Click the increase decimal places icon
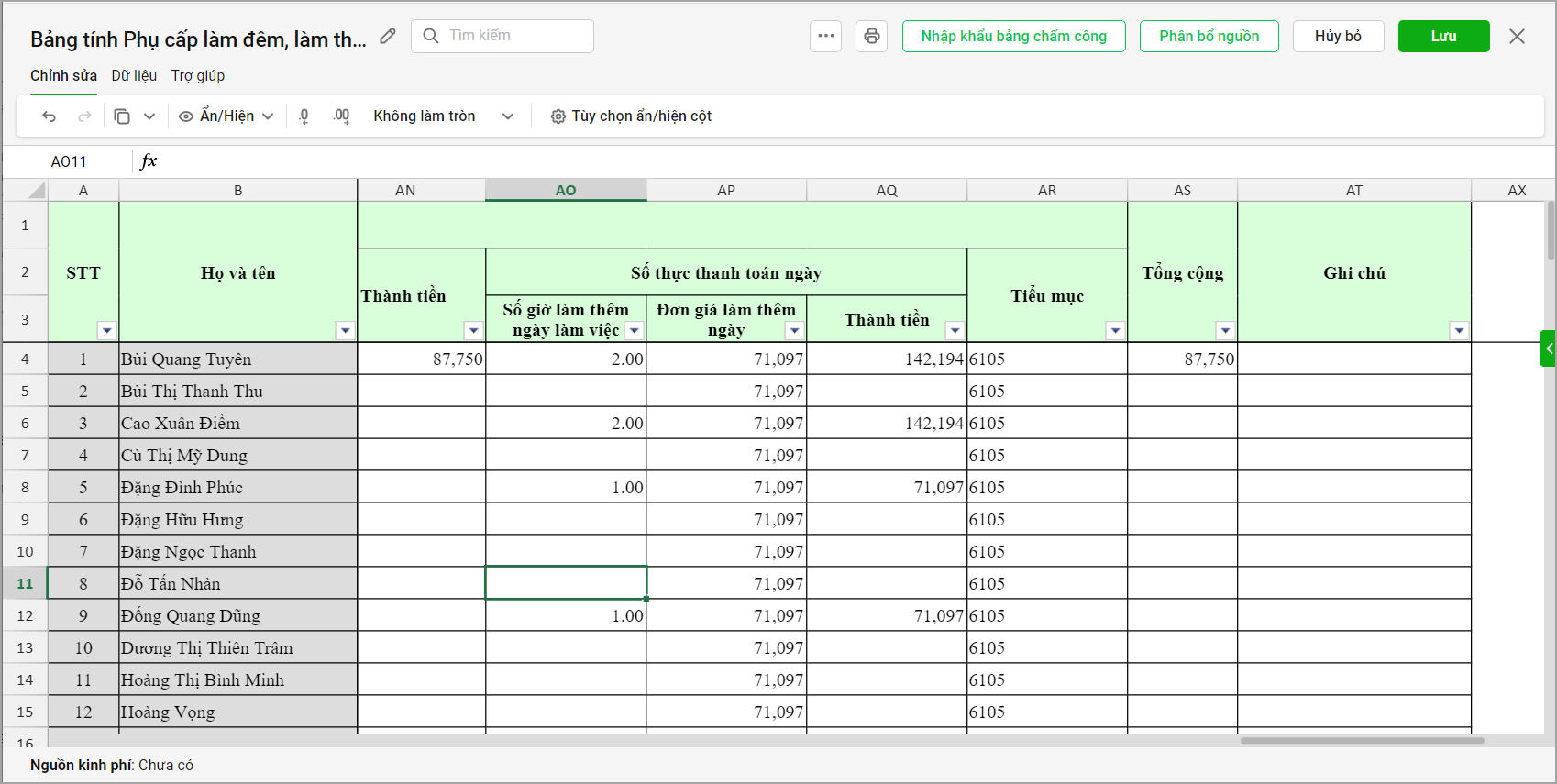This screenshot has height=784, width=1557. (341, 116)
